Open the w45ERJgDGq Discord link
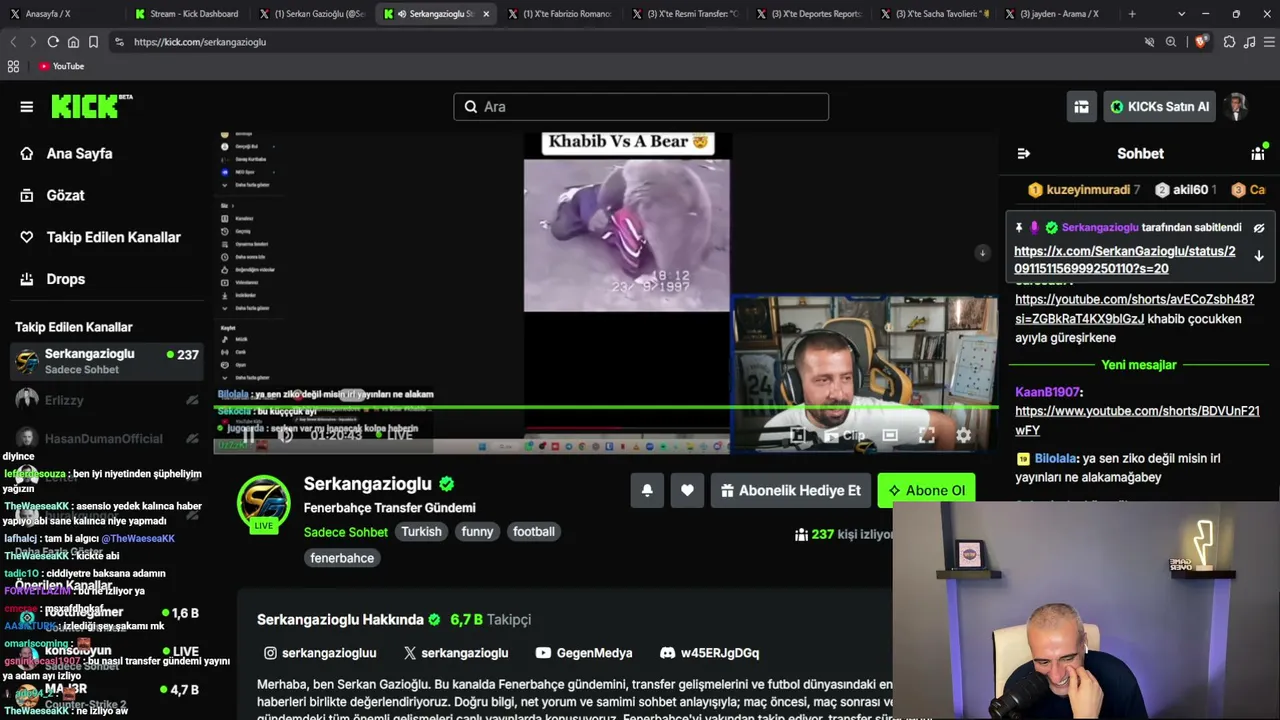Viewport: 1280px width, 720px height. (x=710, y=653)
